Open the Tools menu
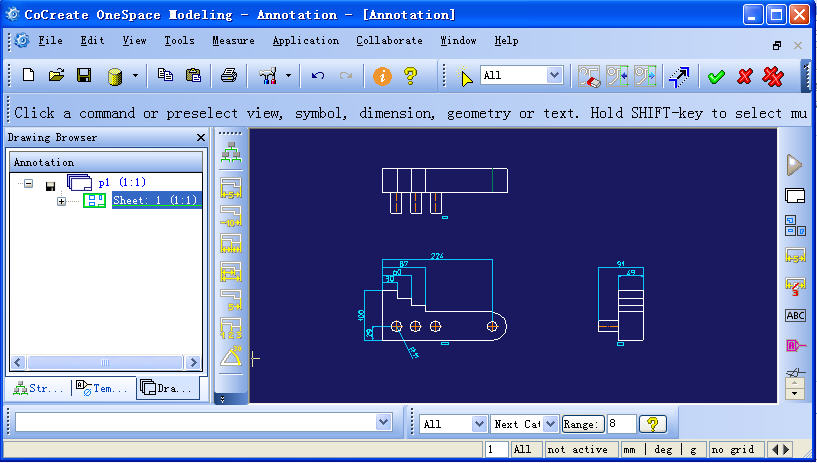 (x=179, y=41)
